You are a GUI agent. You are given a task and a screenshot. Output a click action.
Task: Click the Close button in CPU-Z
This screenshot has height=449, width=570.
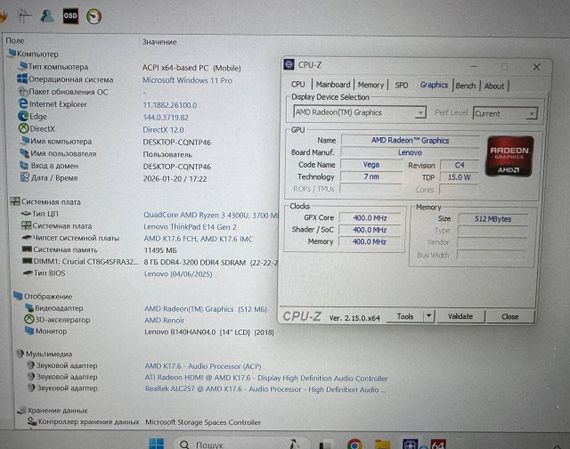pyautogui.click(x=510, y=316)
